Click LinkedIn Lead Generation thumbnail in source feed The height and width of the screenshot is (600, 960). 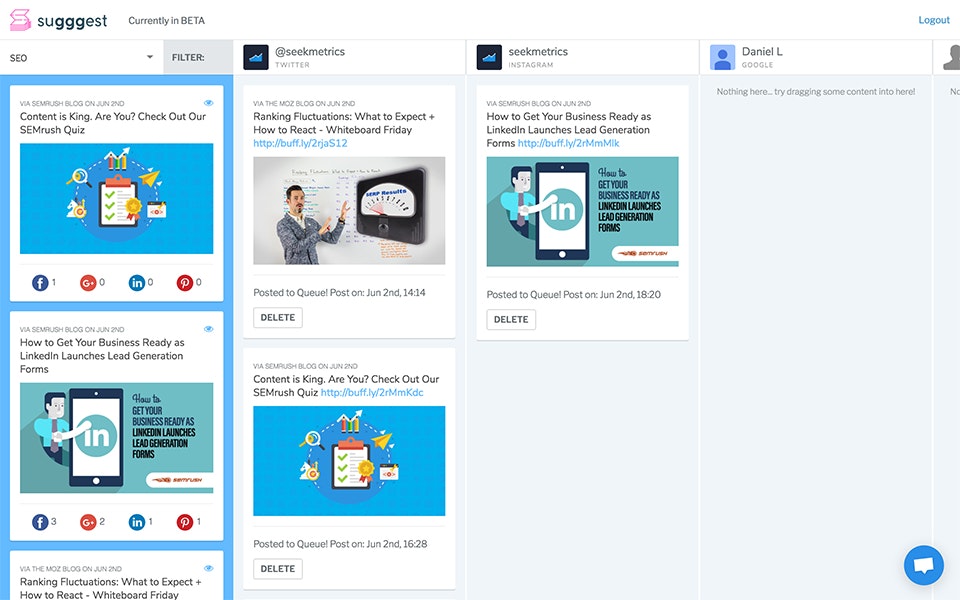[x=116, y=438]
